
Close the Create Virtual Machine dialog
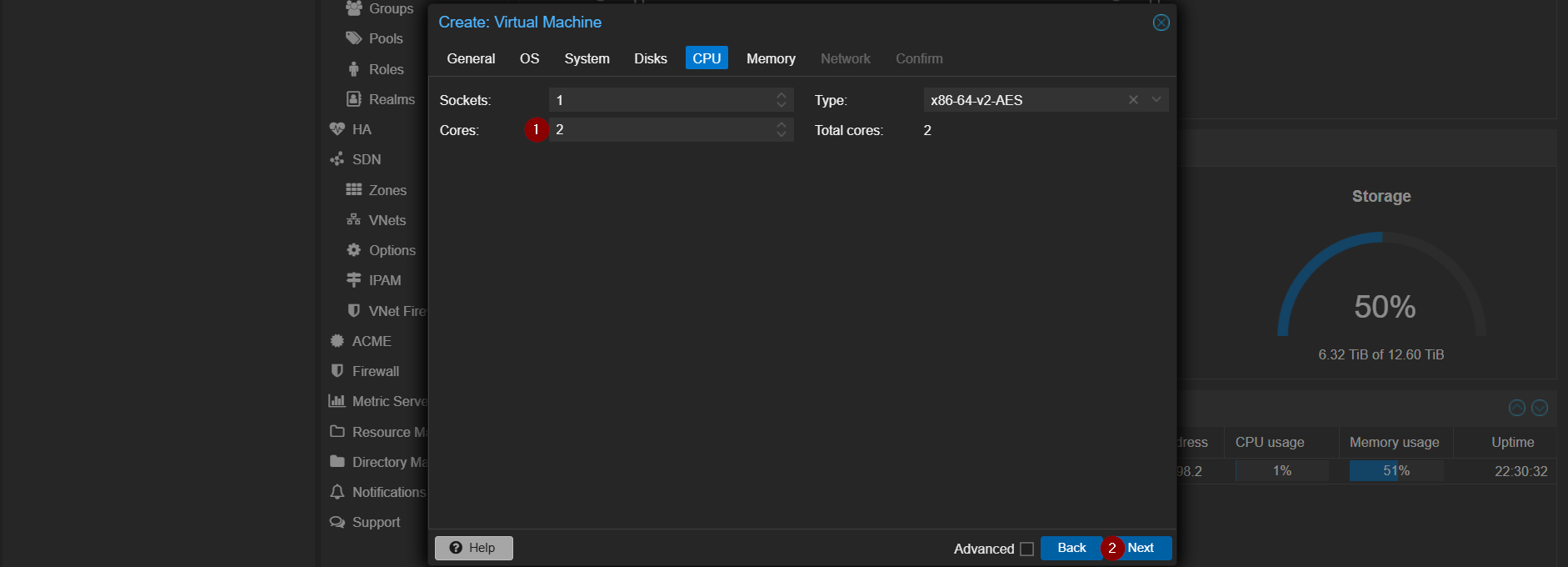[x=1161, y=23]
